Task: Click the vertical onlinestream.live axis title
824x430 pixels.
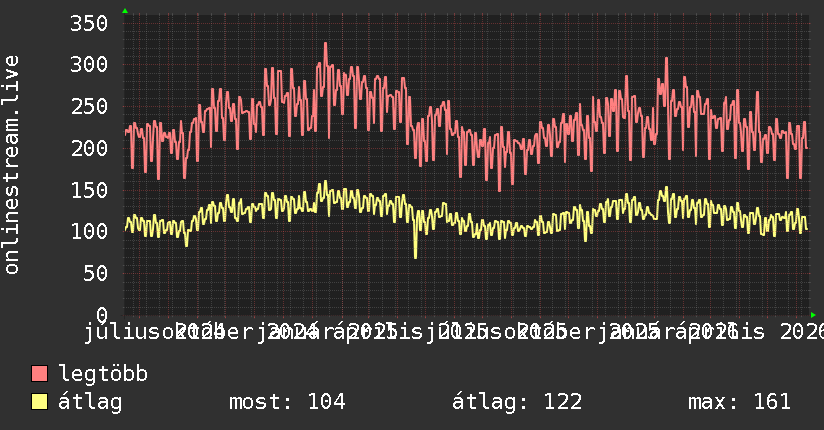Action: click(11, 165)
